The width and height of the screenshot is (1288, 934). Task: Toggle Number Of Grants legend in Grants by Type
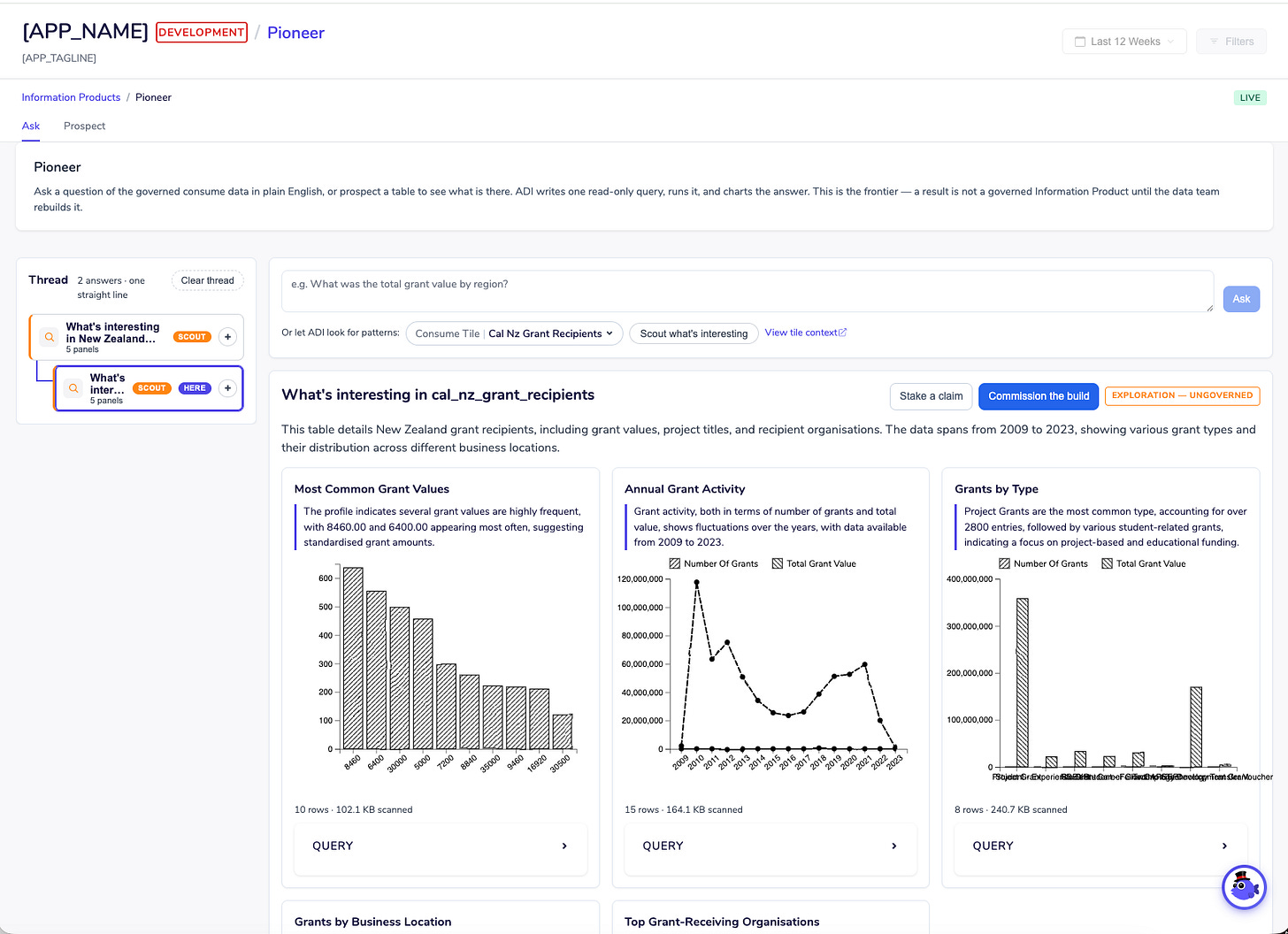click(1044, 563)
